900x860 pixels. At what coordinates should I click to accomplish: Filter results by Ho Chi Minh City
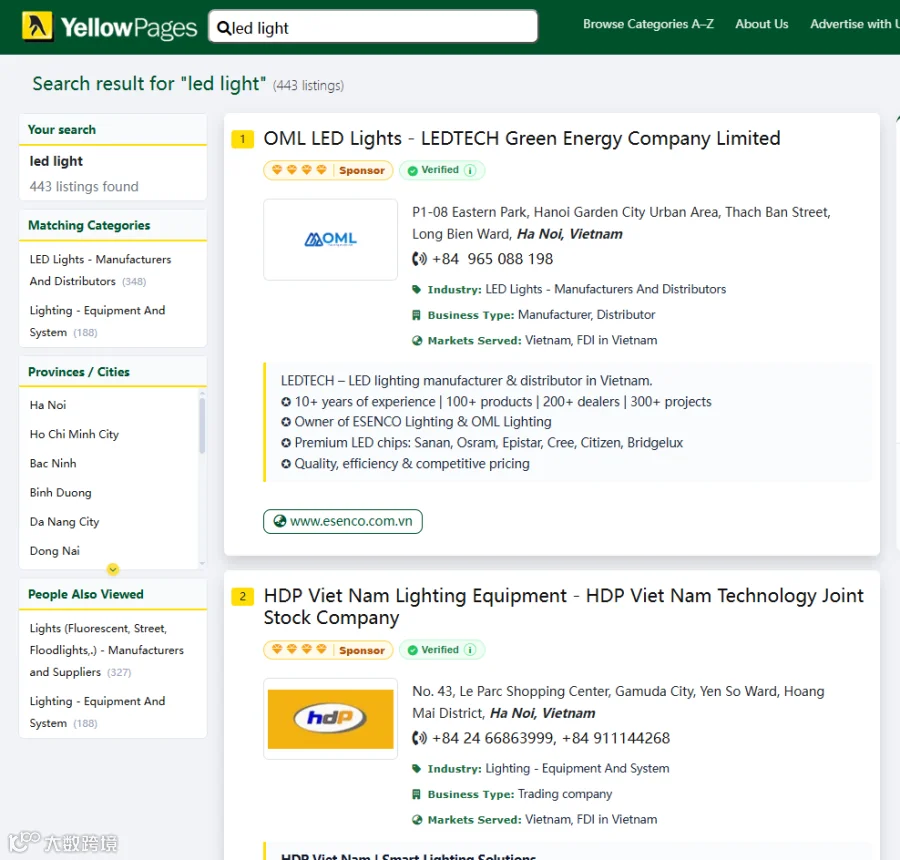tap(75, 435)
